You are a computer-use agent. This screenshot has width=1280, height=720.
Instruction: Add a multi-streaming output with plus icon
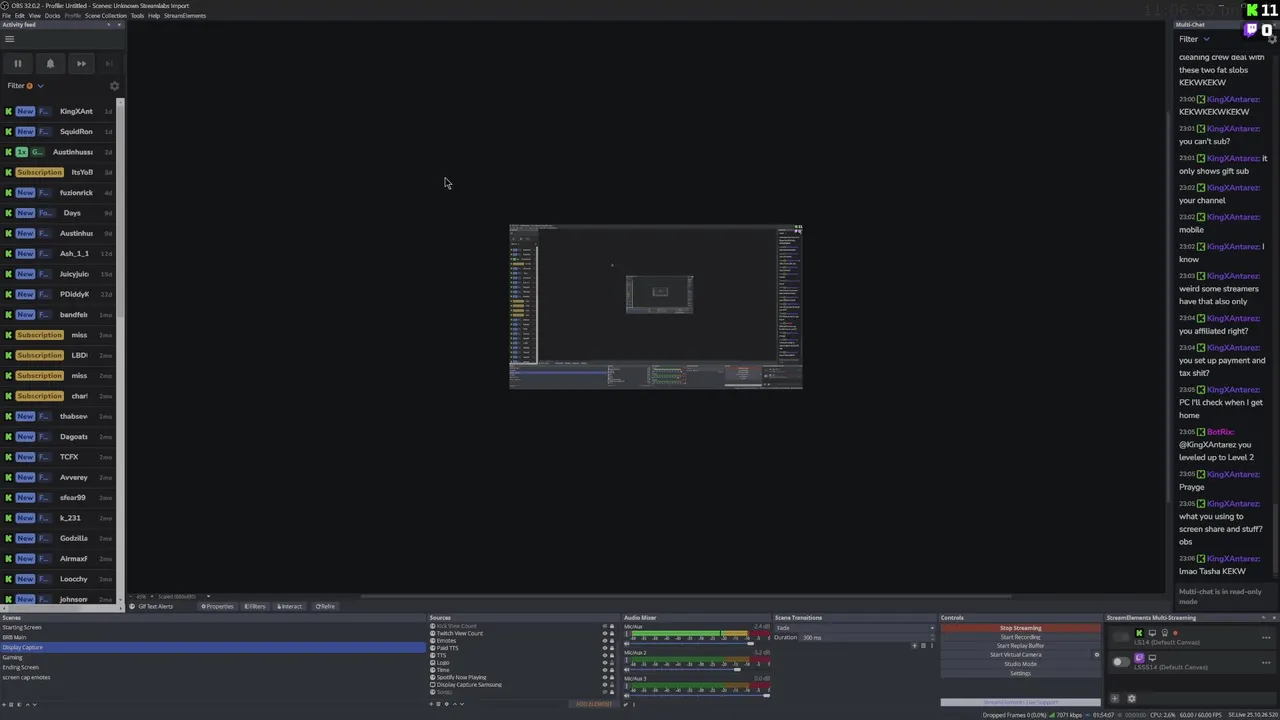click(x=1115, y=699)
